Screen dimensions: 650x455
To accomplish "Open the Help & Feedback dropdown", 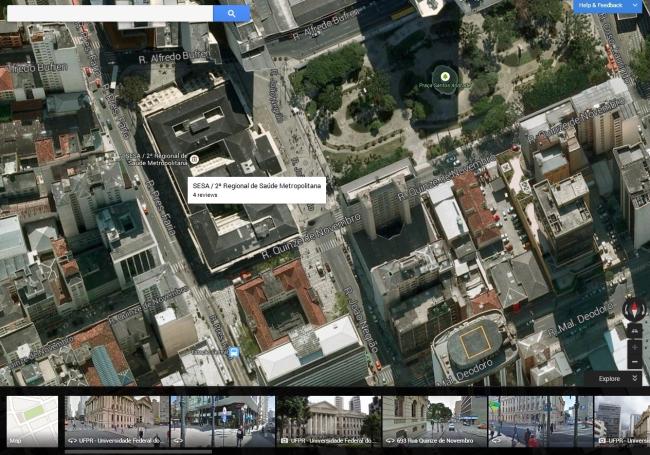I will (x=608, y=6).
